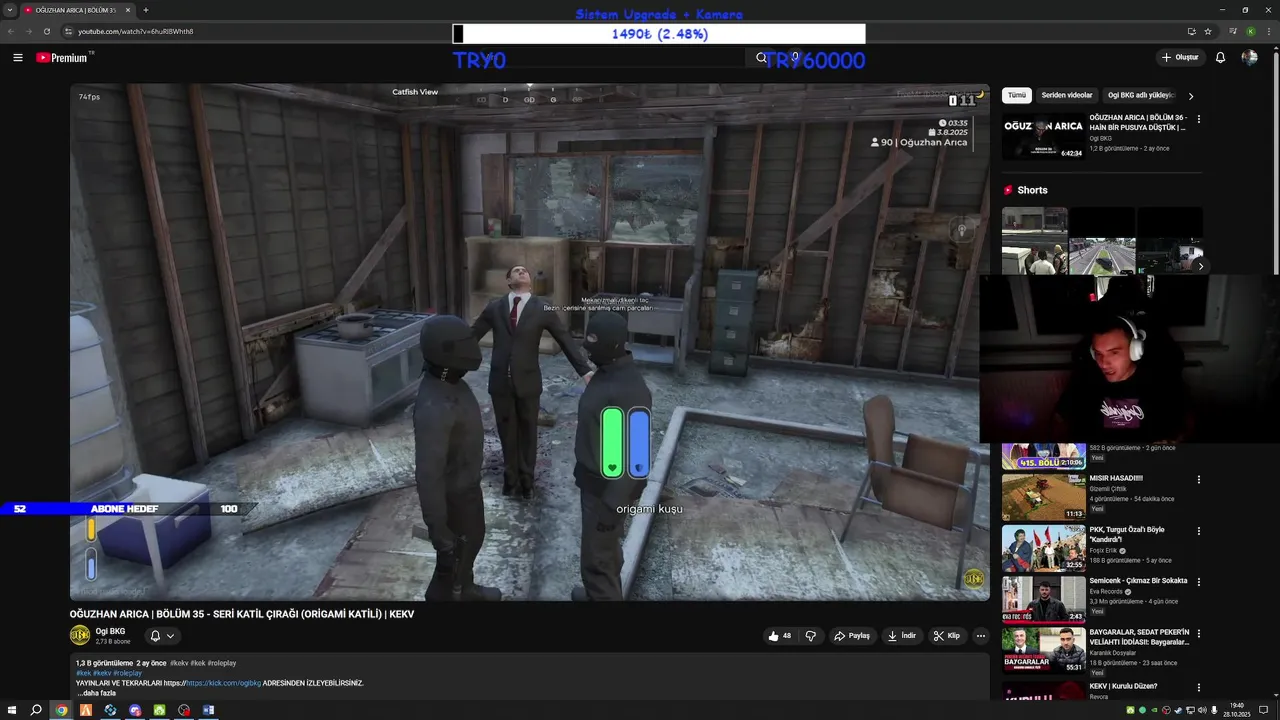Open the YouTube account avatar menu
The width and height of the screenshot is (1280, 720).
(1249, 58)
